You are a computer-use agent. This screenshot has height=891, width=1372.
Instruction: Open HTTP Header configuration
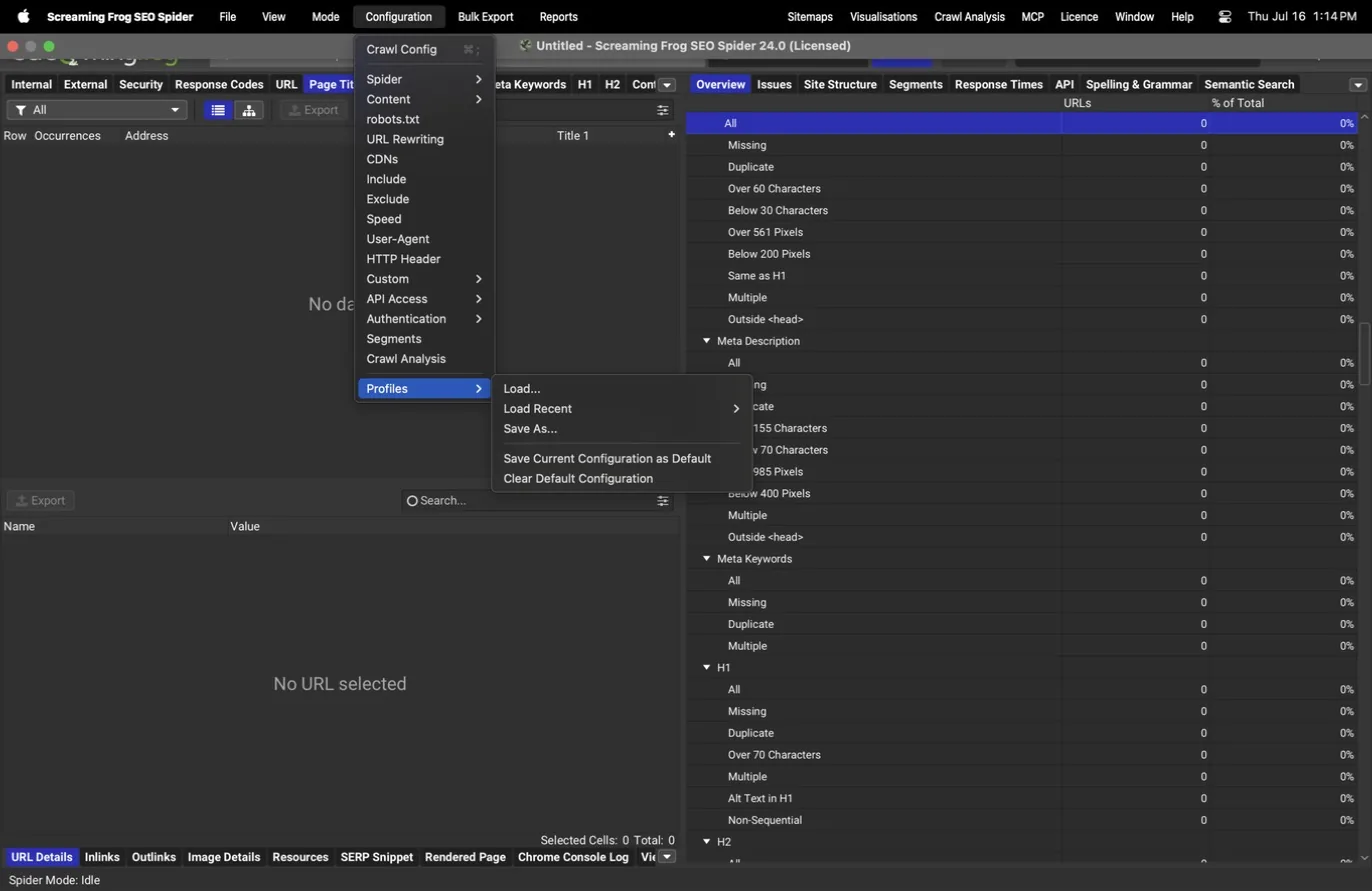pos(424,259)
